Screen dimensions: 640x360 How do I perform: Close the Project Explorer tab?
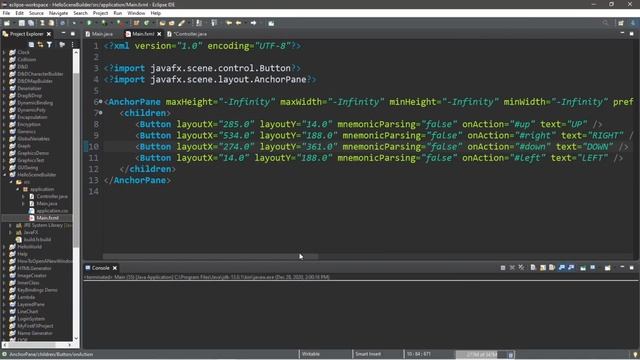[49, 34]
